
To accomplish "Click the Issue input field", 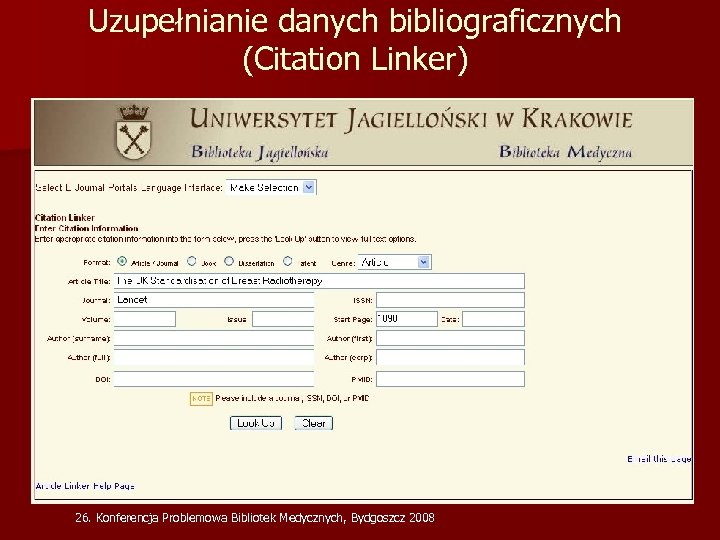I will pyautogui.click(x=283, y=319).
